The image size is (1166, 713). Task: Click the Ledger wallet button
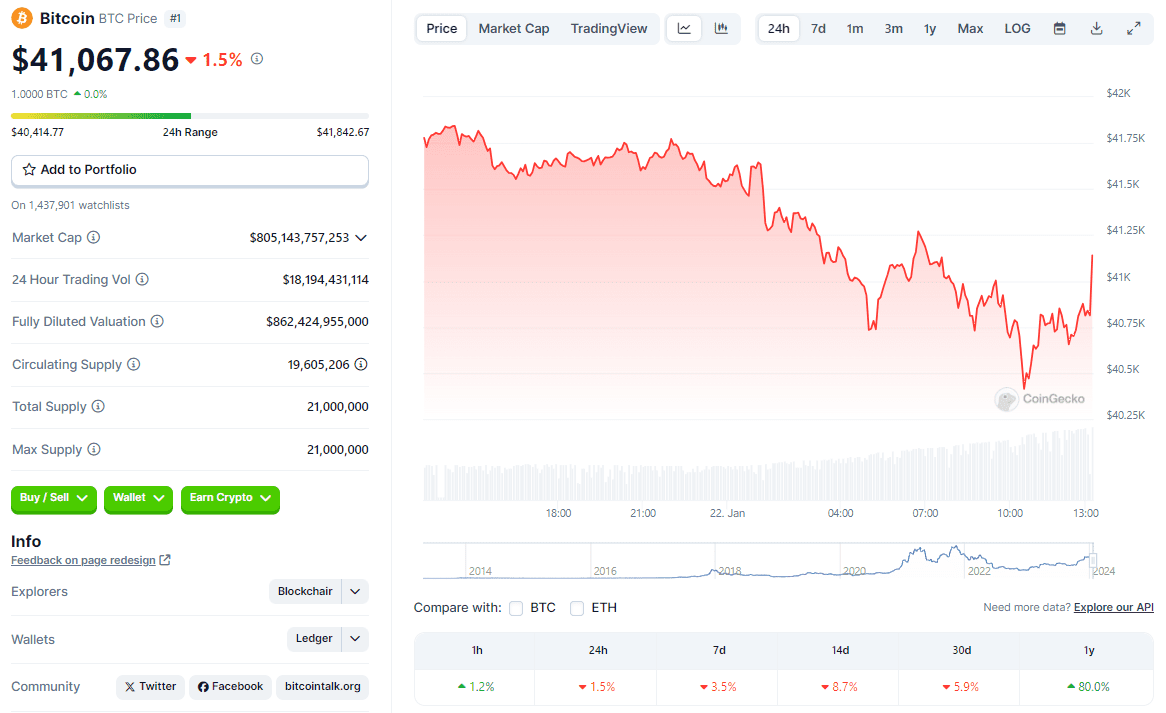click(x=314, y=639)
